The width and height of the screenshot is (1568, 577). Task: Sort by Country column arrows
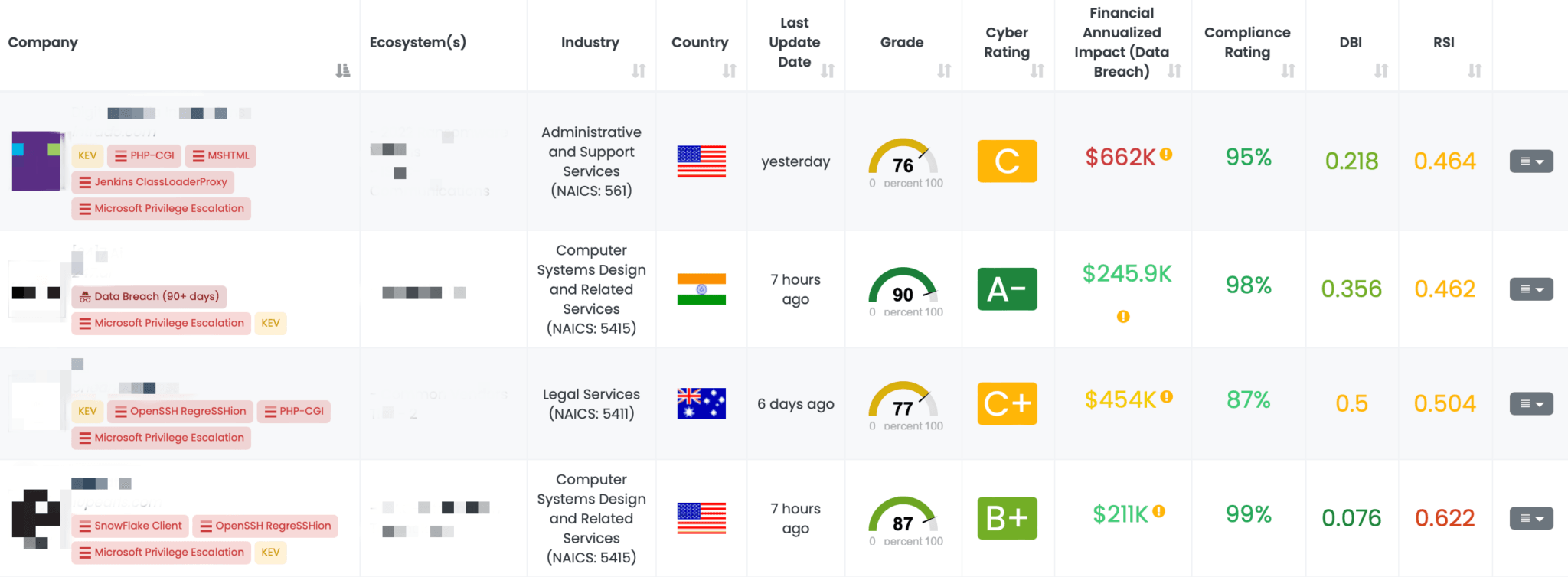(x=729, y=70)
